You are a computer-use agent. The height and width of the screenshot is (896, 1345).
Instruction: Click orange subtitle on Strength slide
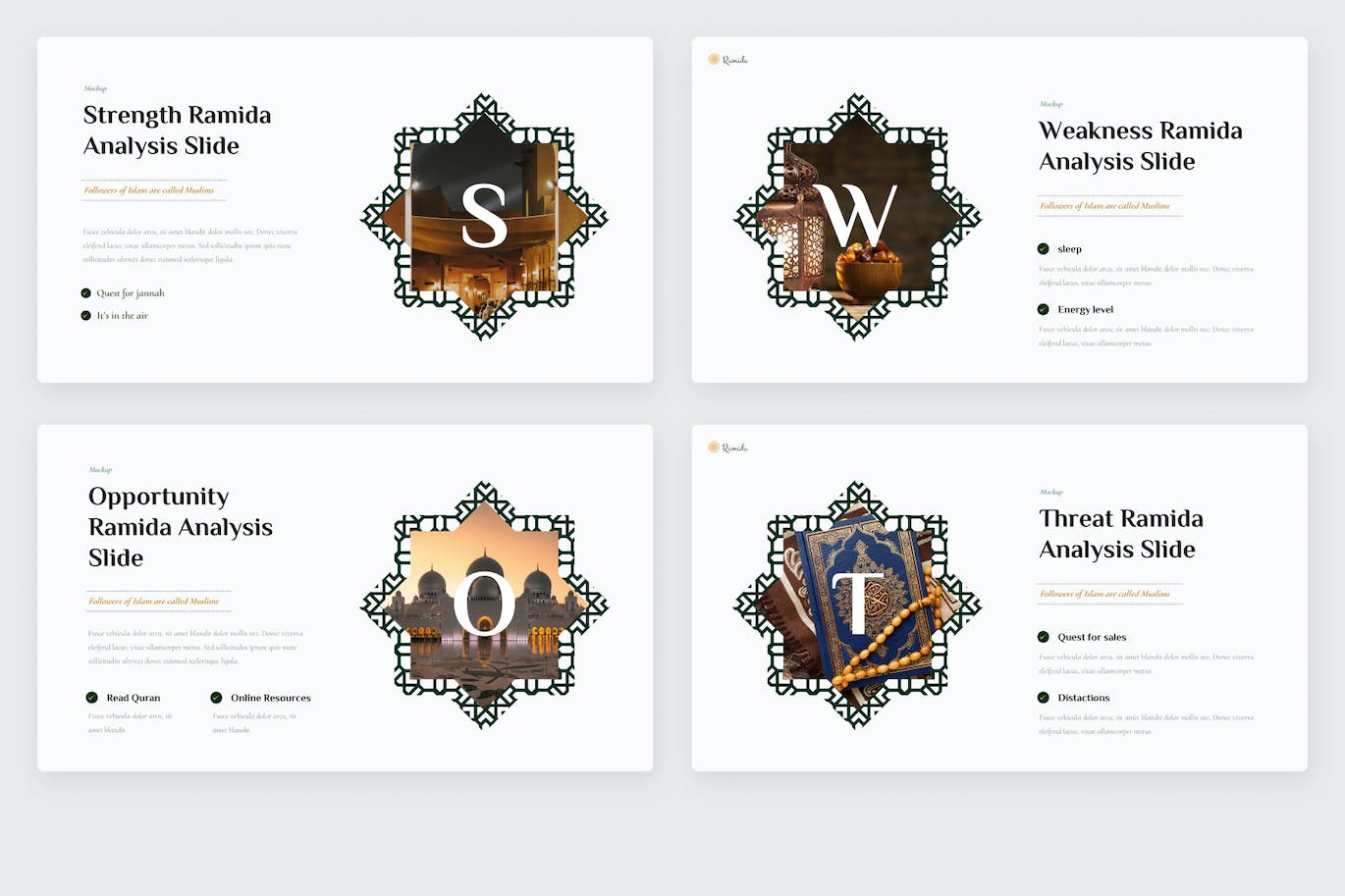149,190
